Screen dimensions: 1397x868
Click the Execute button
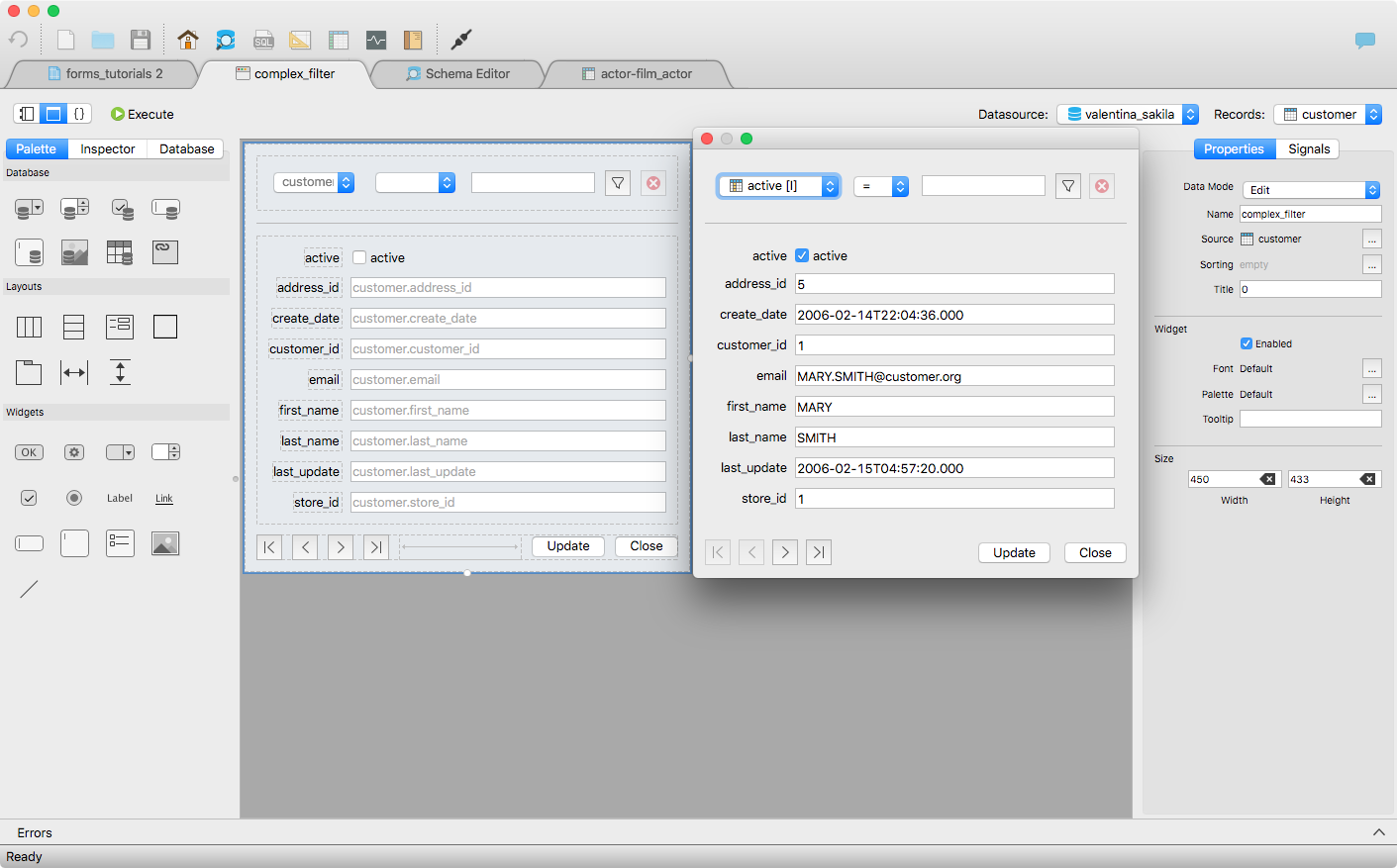point(142,114)
